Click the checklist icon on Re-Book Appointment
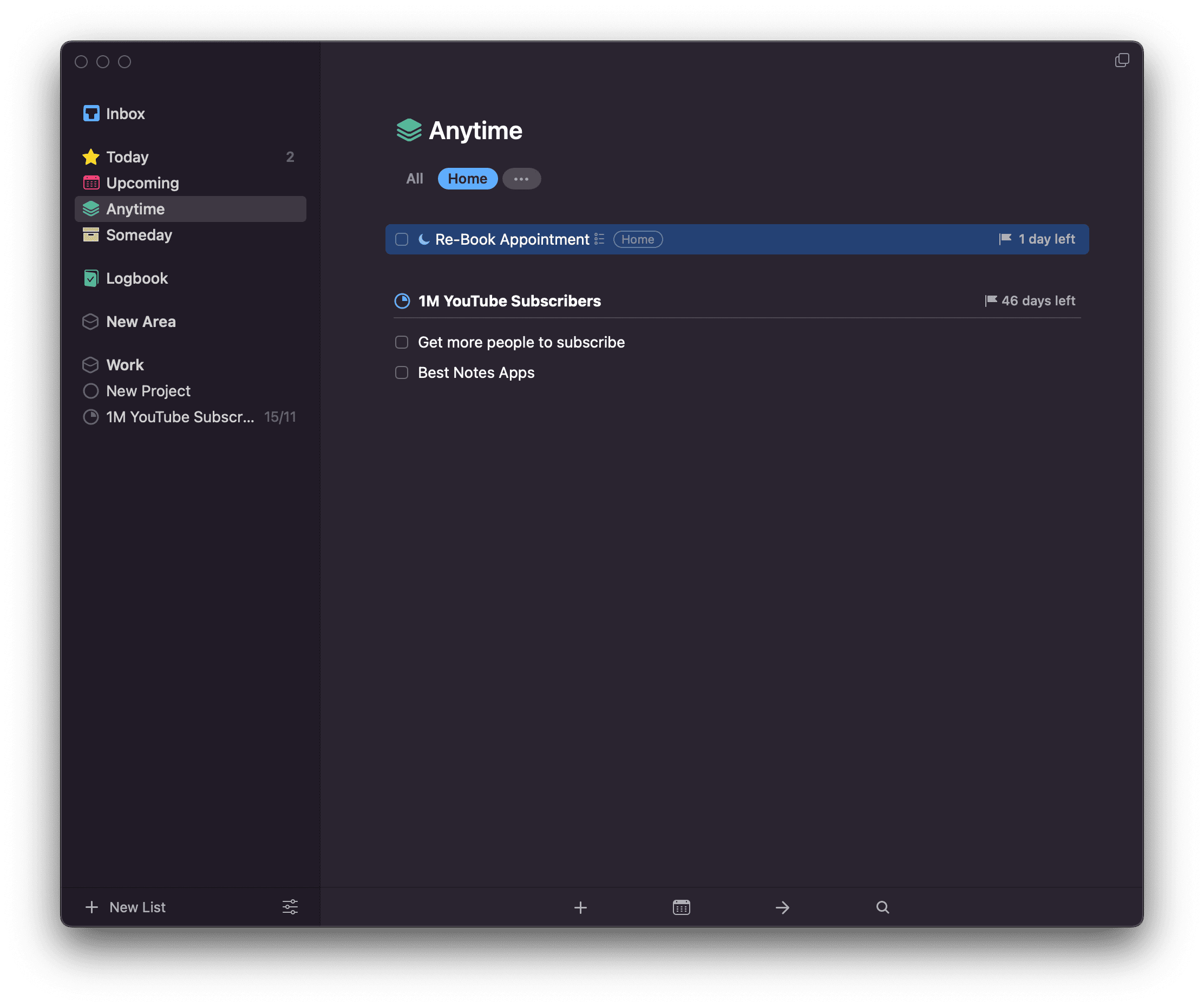The height and width of the screenshot is (1007, 1204). tap(599, 239)
